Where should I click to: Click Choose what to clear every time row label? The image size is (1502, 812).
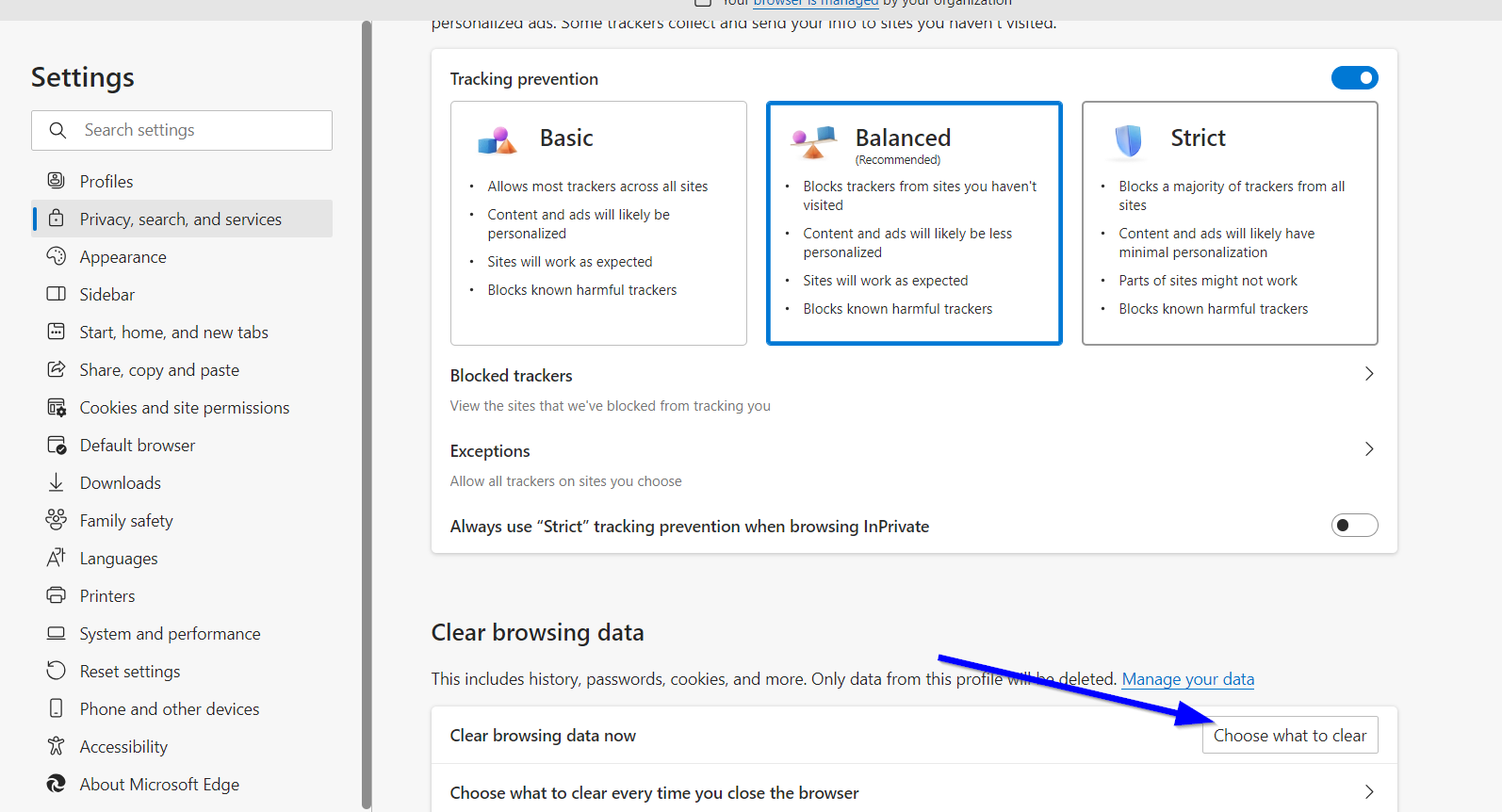click(654, 792)
